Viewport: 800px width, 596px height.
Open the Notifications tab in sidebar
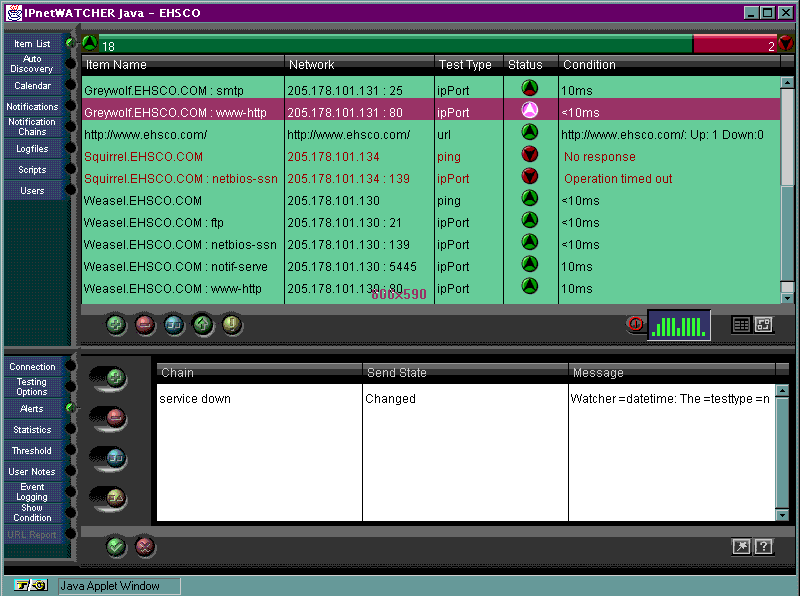pyautogui.click(x=33, y=107)
